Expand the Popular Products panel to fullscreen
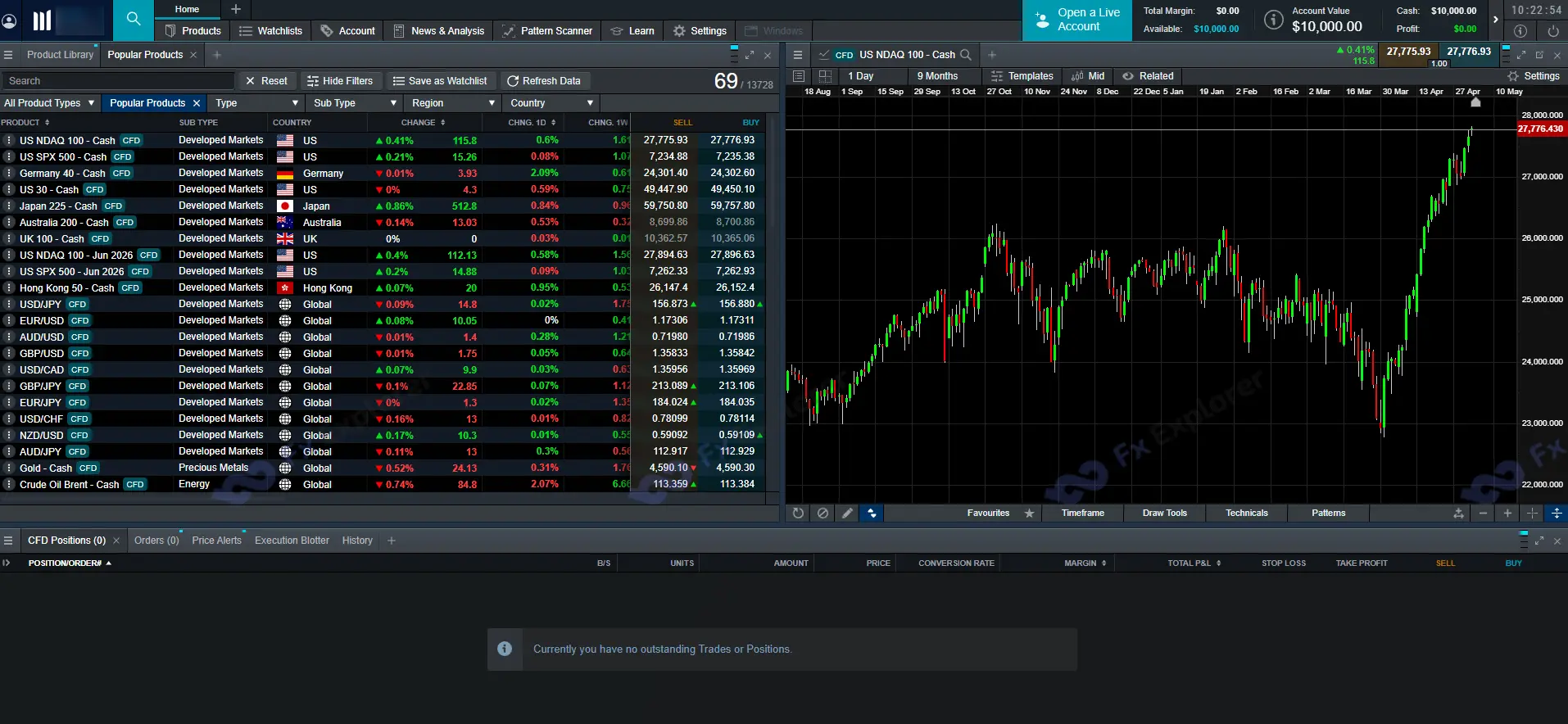The width and height of the screenshot is (1568, 724). point(750,55)
